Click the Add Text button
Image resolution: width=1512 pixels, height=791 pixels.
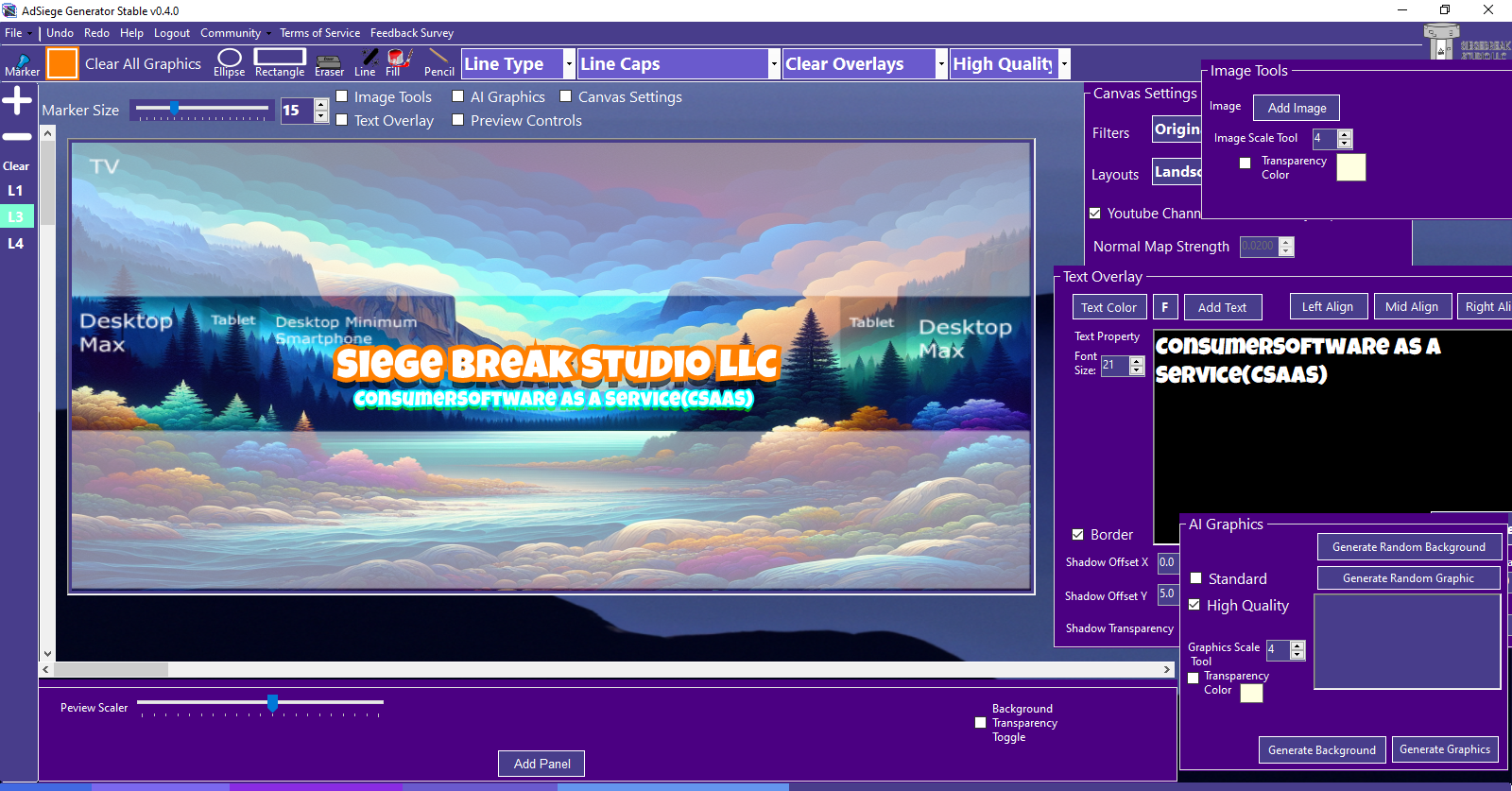pyautogui.click(x=1222, y=307)
